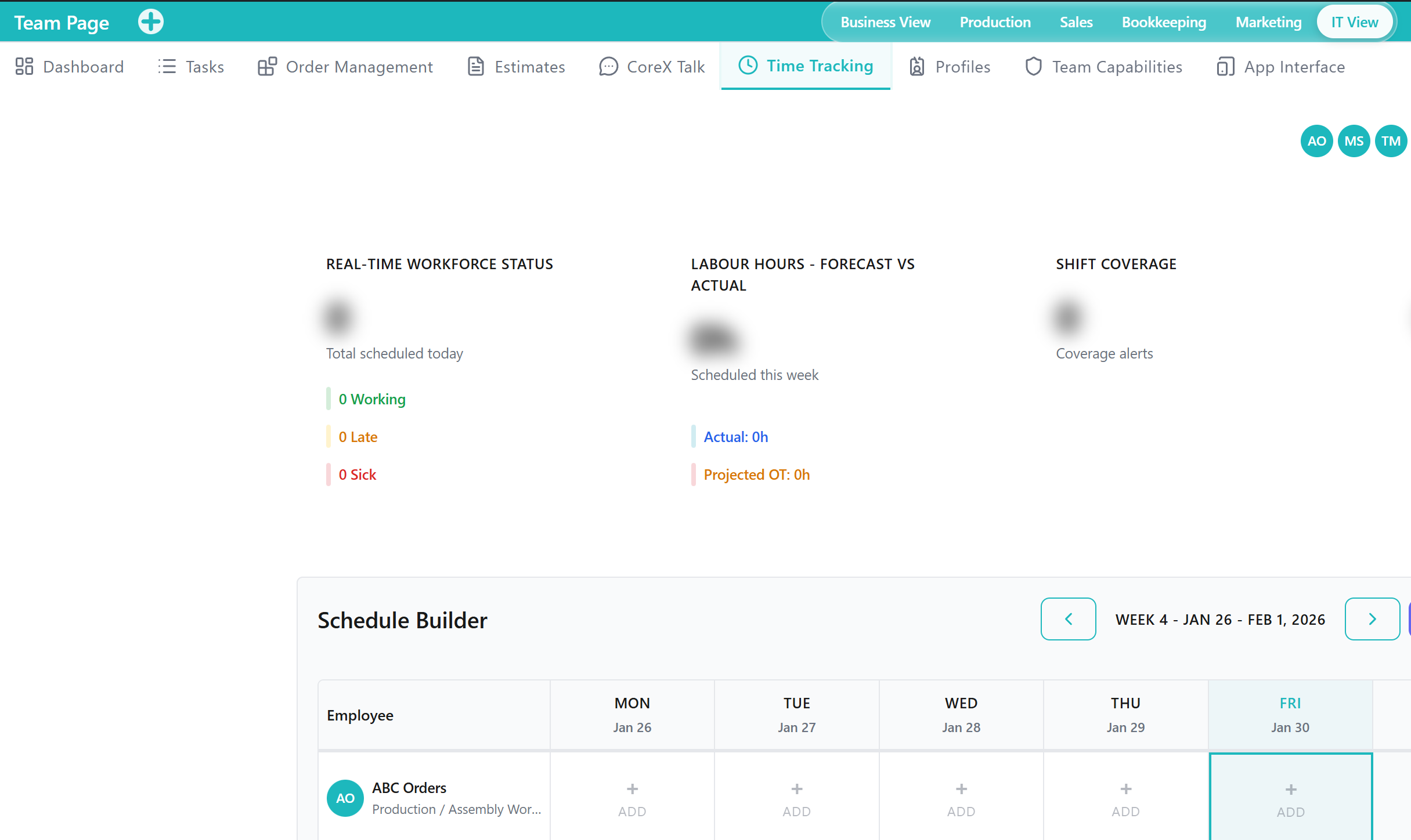The height and width of the screenshot is (840, 1411).
Task: Add a Monday Jan 26 shift for ABC Orders
Action: [x=632, y=799]
